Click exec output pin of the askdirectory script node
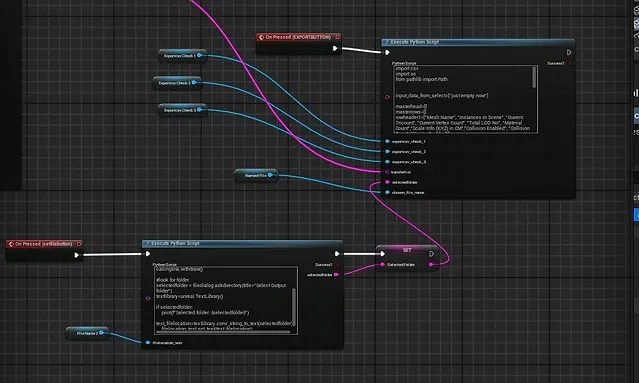The height and width of the screenshot is (383, 639). click(x=337, y=254)
